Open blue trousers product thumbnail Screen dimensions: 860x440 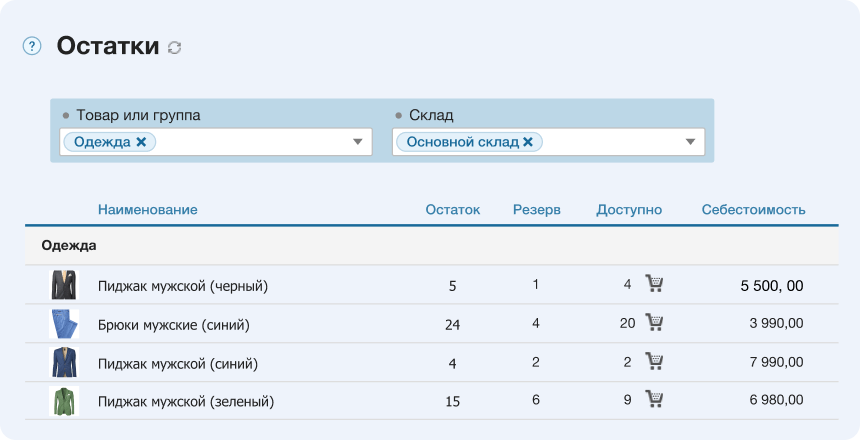pos(64,324)
